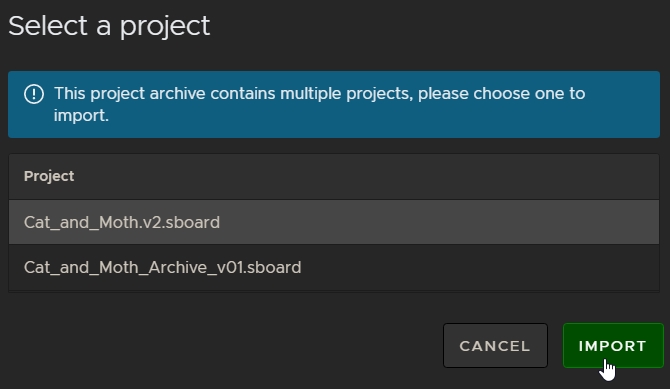Click the green IMPORT button
670x389 pixels.
pyautogui.click(x=613, y=345)
